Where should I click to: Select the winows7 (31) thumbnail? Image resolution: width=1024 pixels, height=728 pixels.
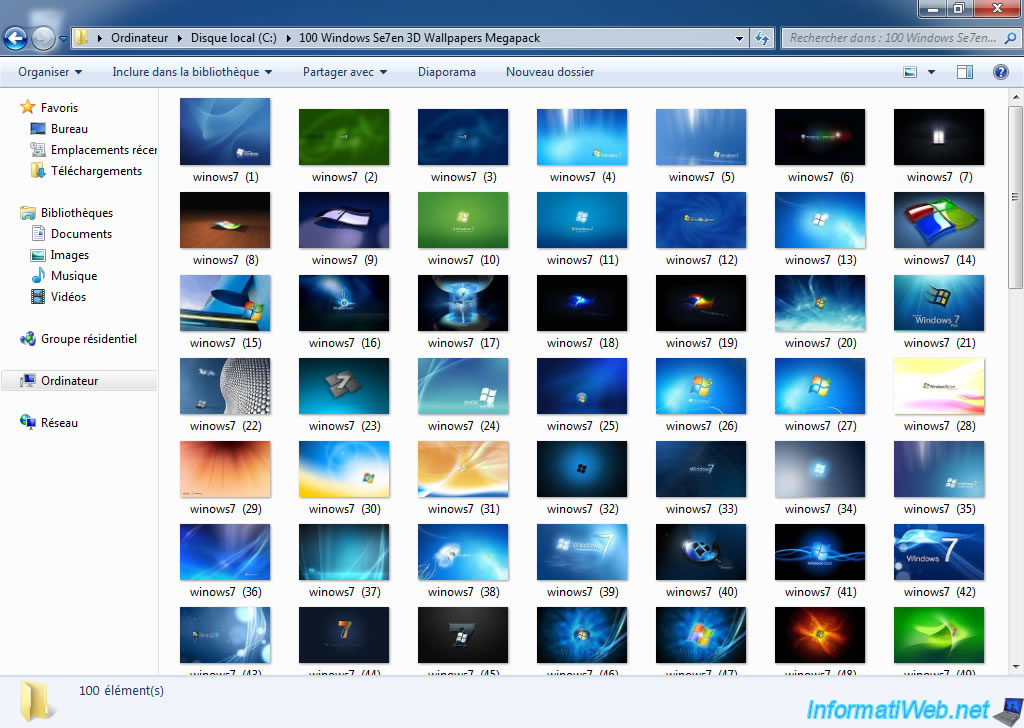[463, 469]
